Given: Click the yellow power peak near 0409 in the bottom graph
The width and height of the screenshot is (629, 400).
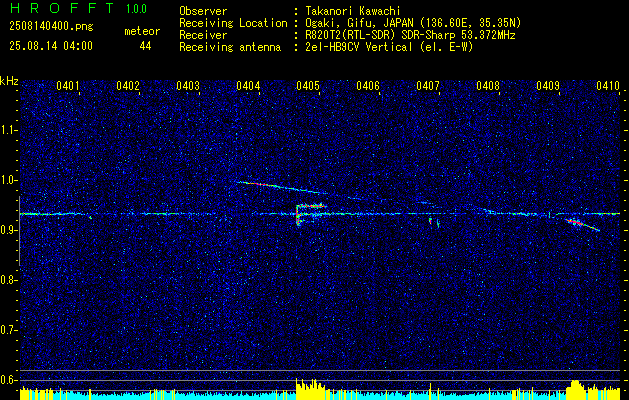Looking at the screenshot, I should click(x=575, y=389).
